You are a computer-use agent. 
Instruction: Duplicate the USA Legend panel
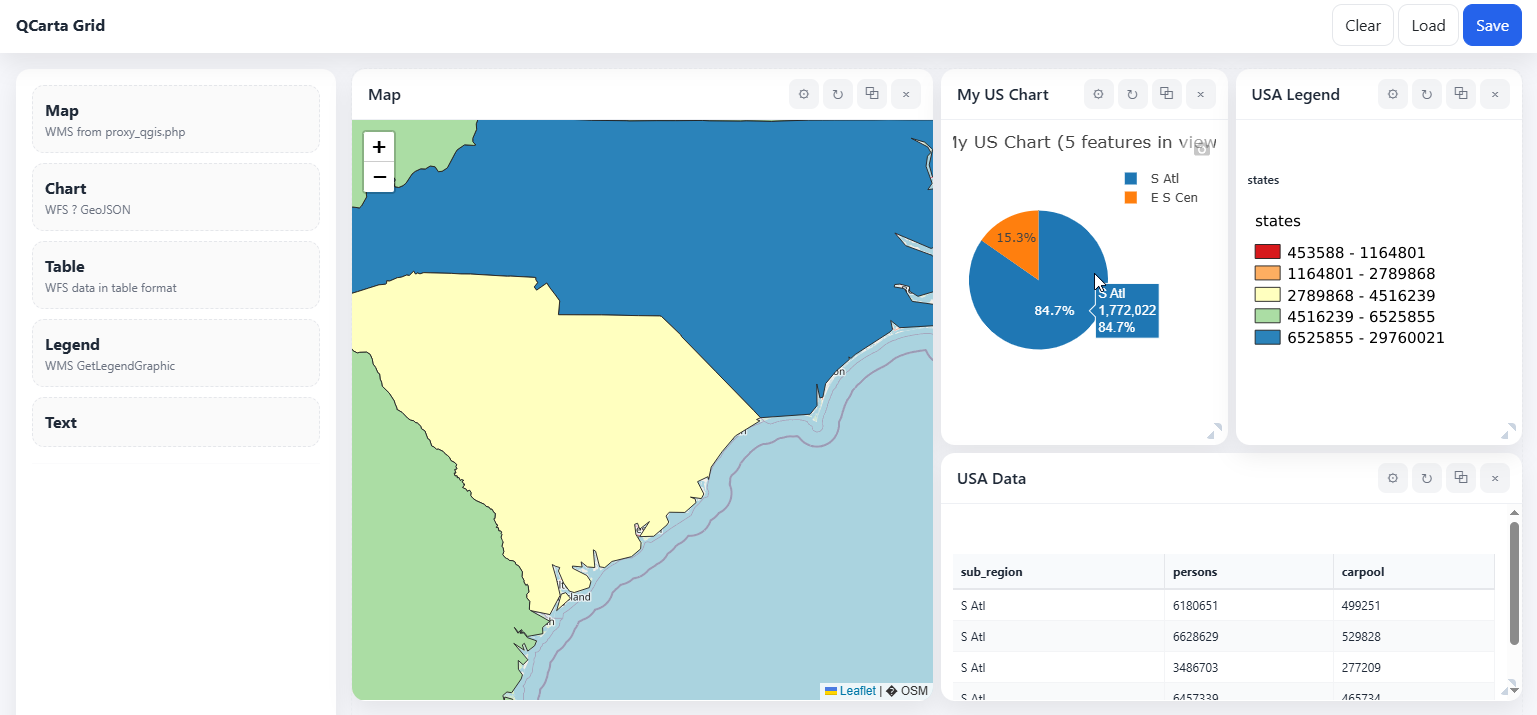(x=1460, y=94)
